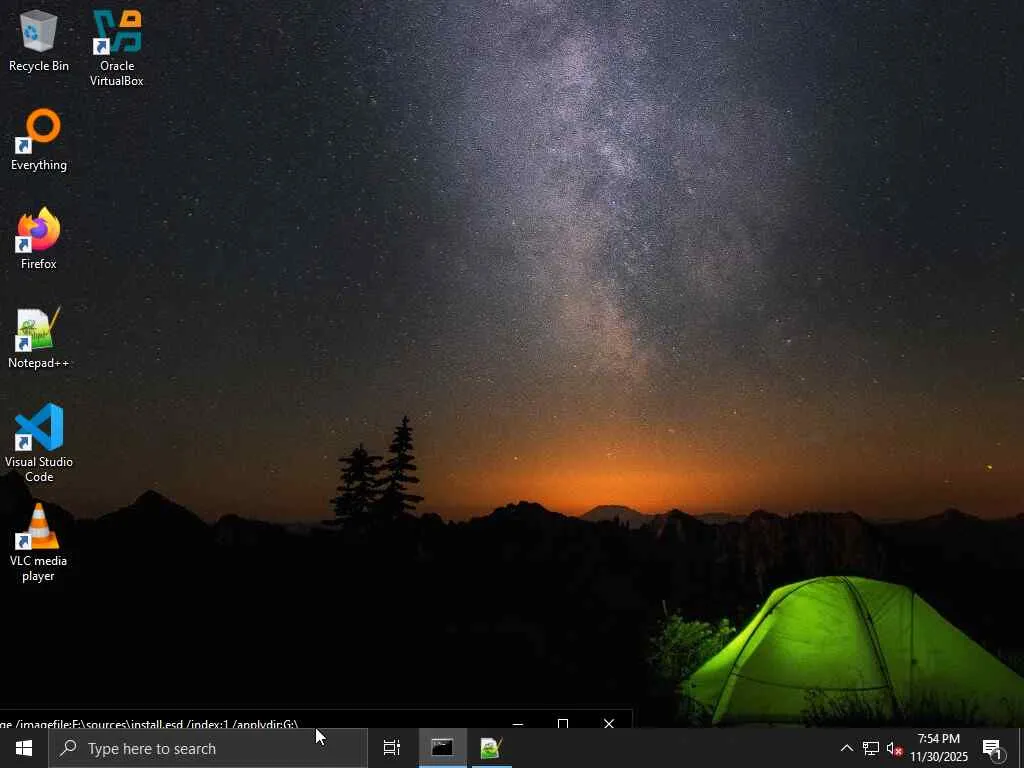The height and width of the screenshot is (768, 1024).
Task: Open the Windows Start menu
Action: [24, 748]
